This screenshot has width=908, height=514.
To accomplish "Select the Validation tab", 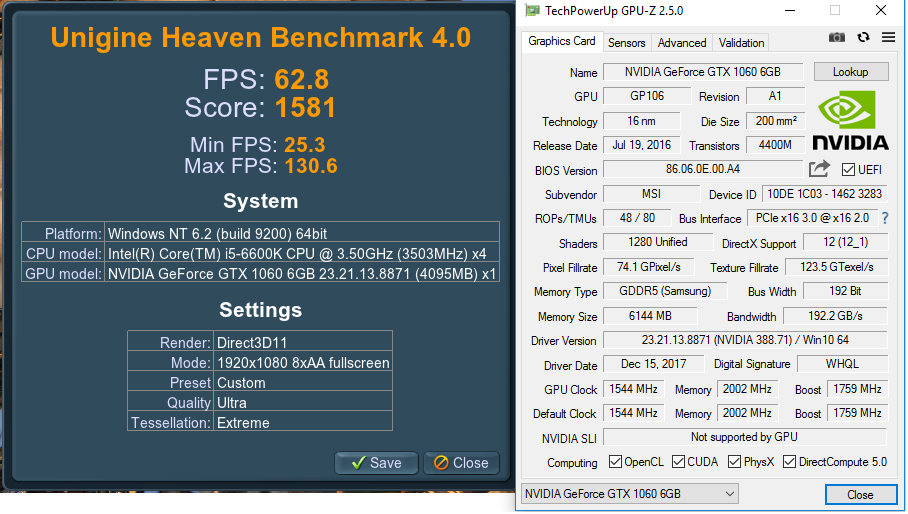I will coord(741,43).
